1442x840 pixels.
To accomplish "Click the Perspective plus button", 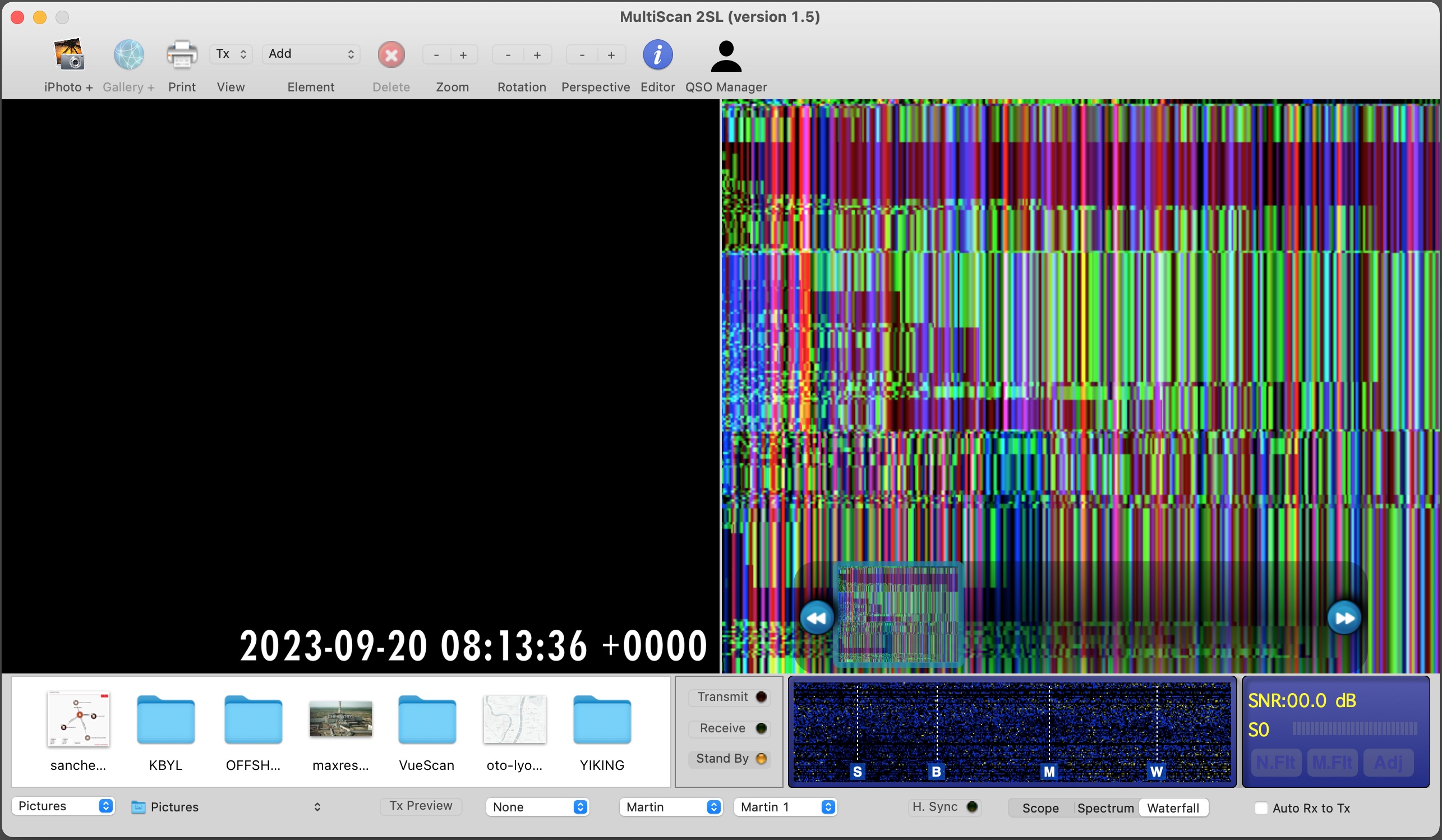I will (x=611, y=55).
